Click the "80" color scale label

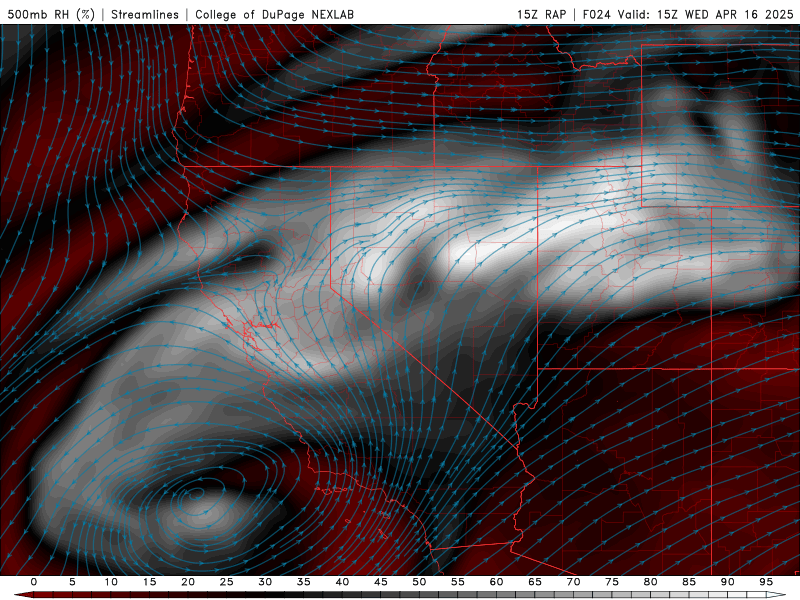[x=650, y=582]
